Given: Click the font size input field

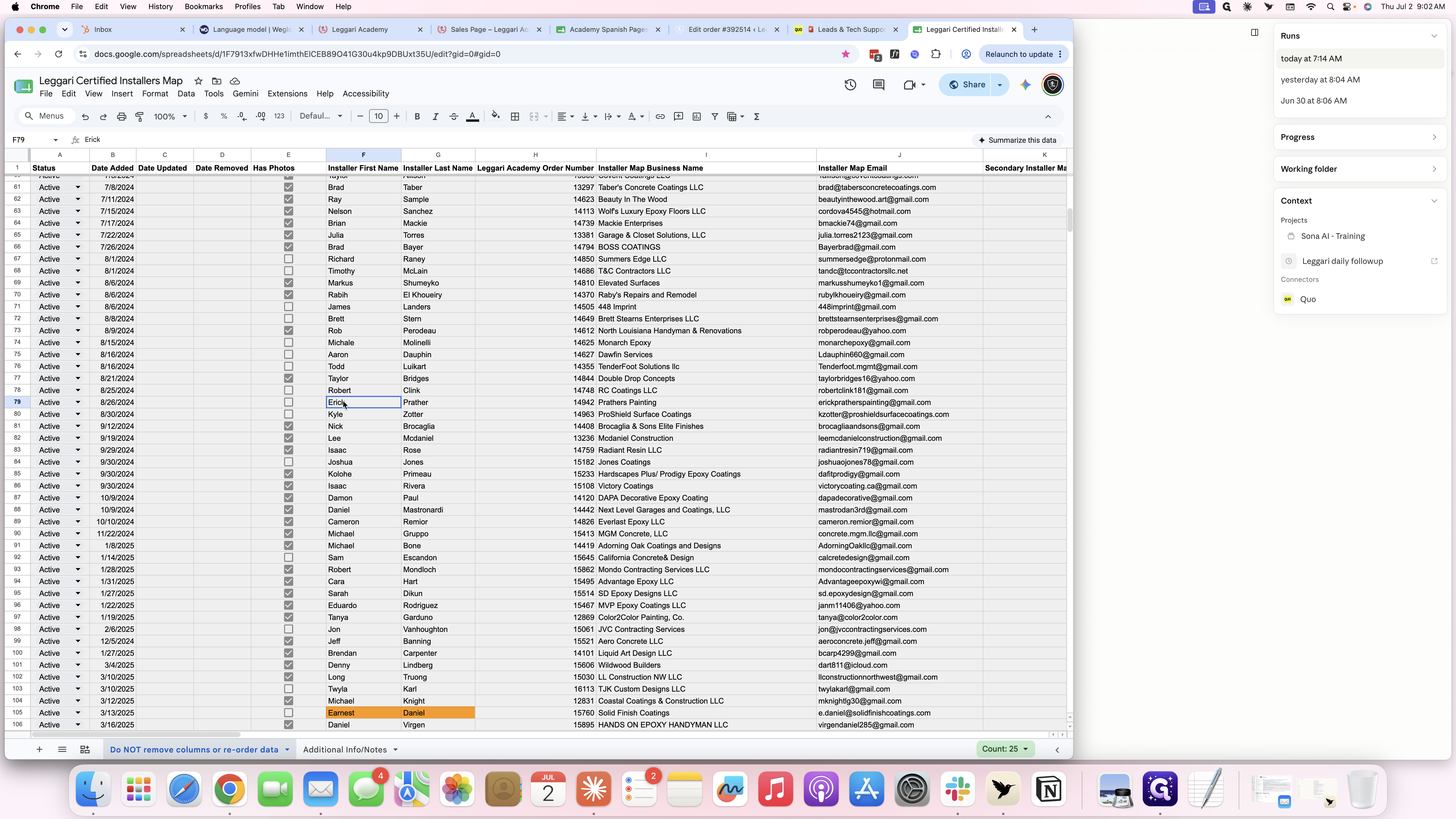Looking at the screenshot, I should 378,116.
